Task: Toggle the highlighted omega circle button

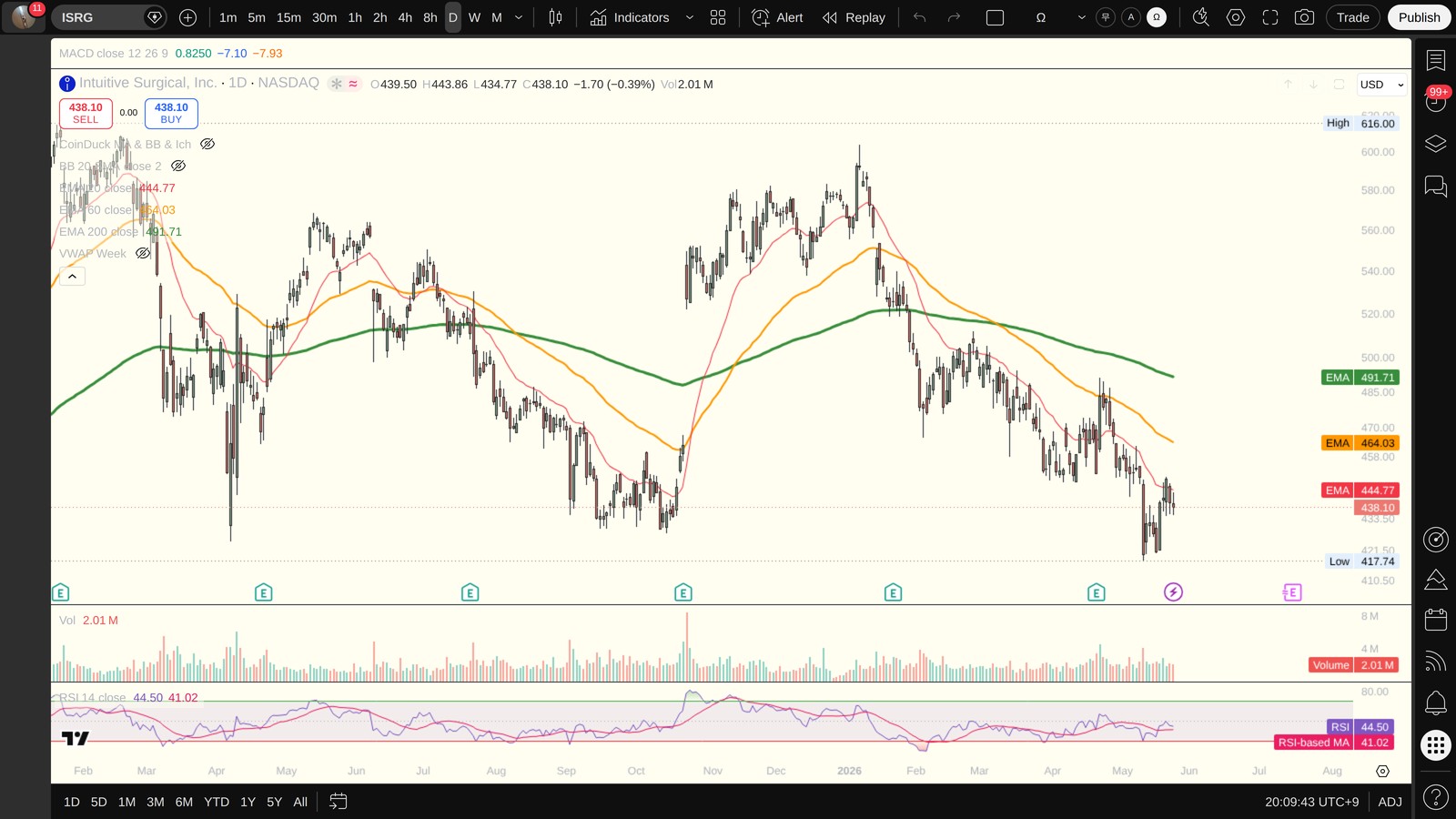Action: (x=1157, y=17)
